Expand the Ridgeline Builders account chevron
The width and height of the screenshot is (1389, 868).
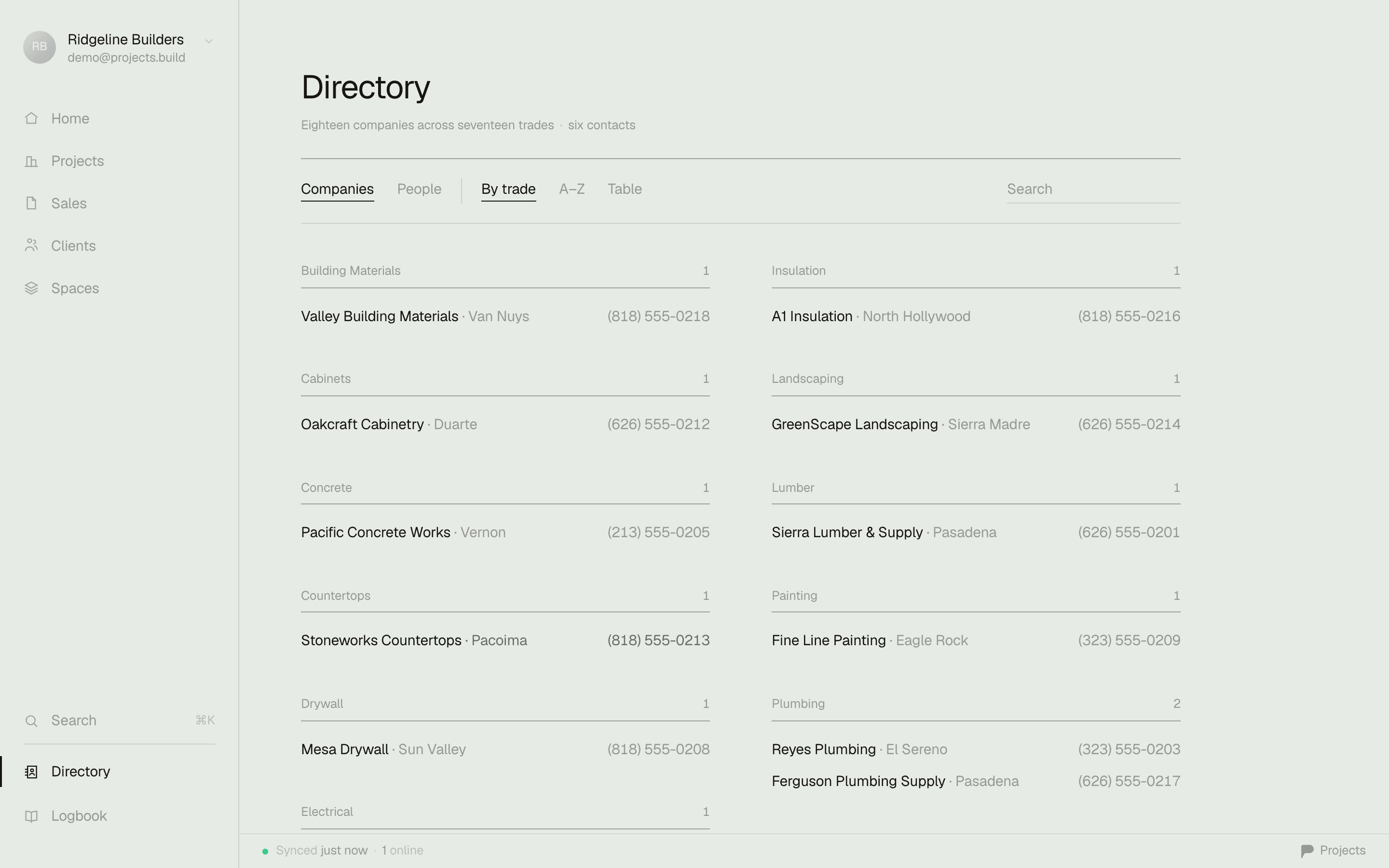tap(209, 41)
